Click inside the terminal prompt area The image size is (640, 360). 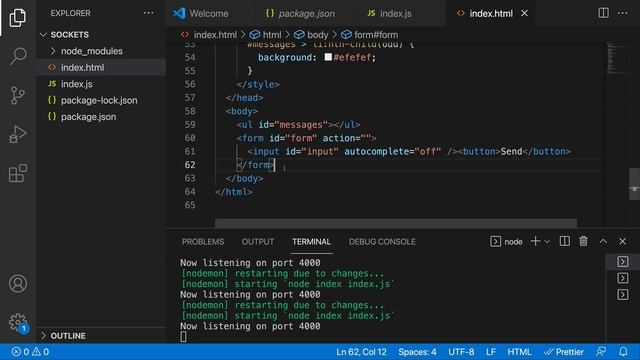(x=183, y=337)
